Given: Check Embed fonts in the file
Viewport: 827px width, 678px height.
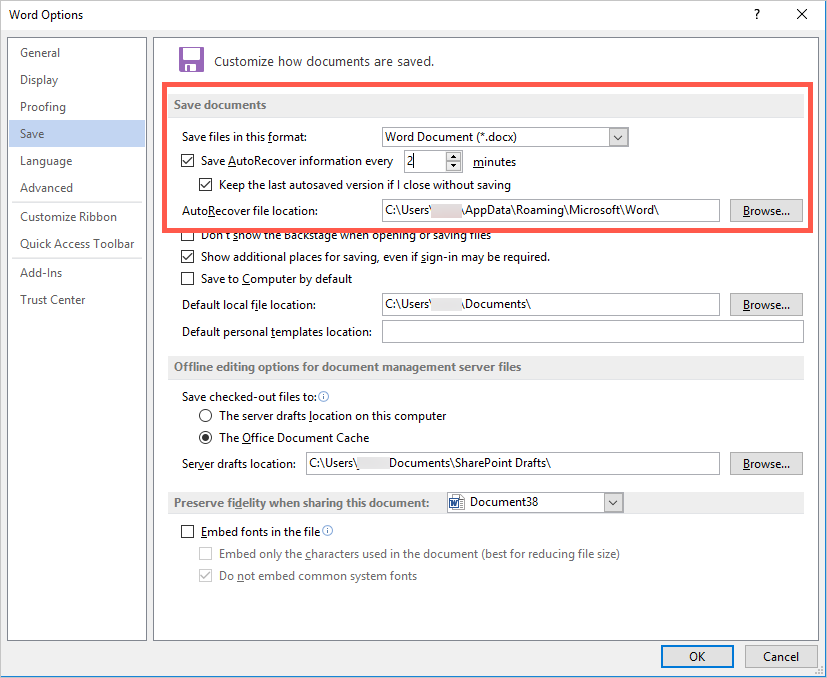Looking at the screenshot, I should pyautogui.click(x=188, y=533).
